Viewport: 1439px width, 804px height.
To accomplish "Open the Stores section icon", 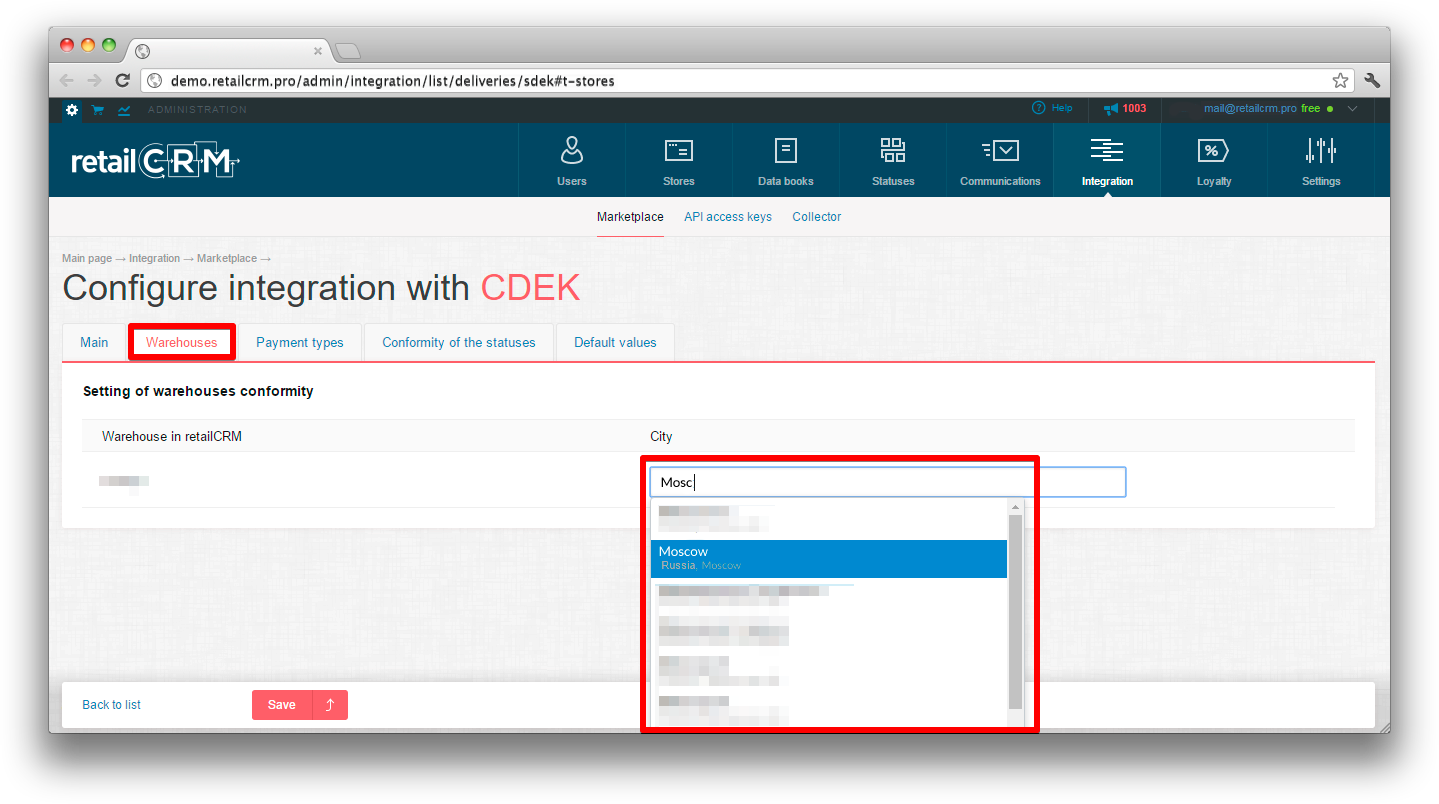I will pyautogui.click(x=679, y=160).
